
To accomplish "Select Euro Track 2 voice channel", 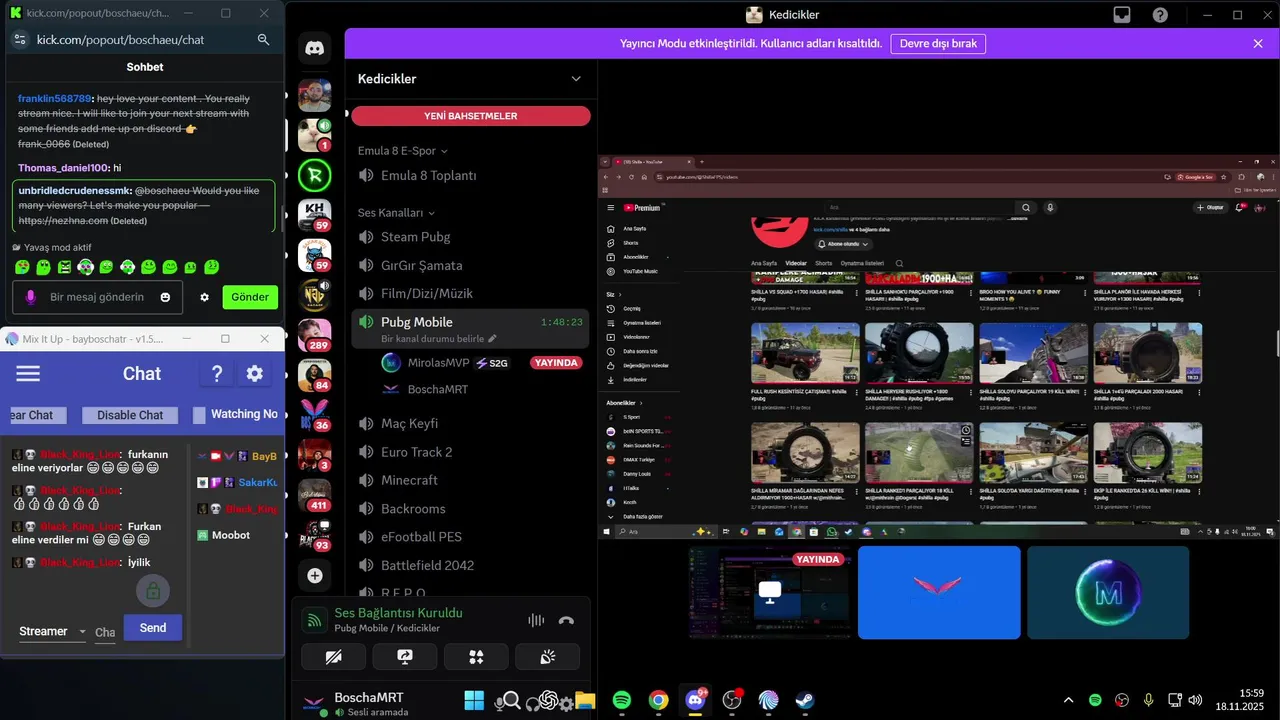I will [x=471, y=452].
